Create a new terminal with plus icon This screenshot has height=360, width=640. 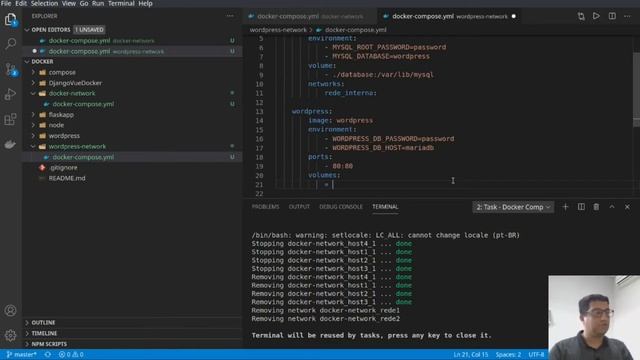565,207
